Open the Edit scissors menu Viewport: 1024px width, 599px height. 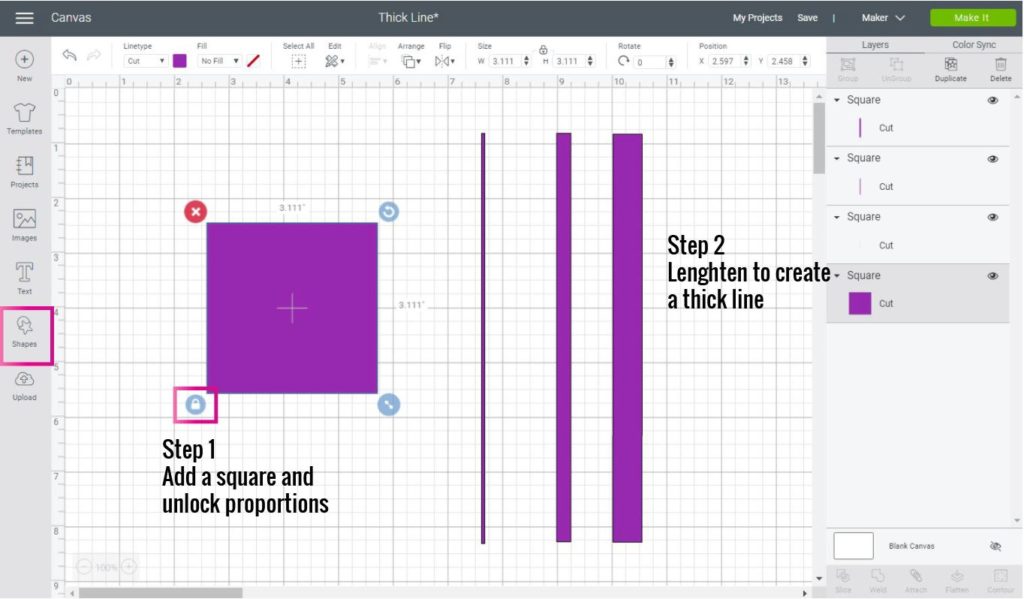tap(334, 61)
